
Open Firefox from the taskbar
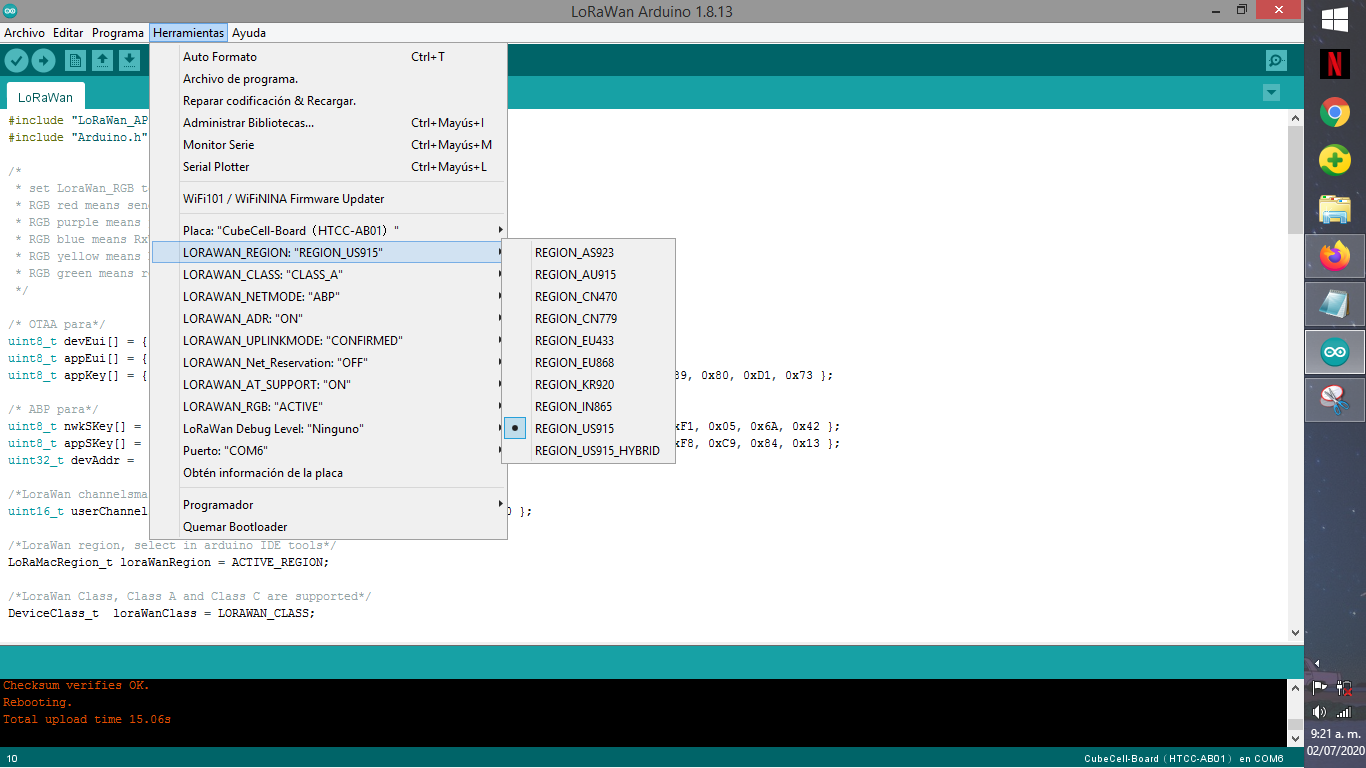point(1335,257)
